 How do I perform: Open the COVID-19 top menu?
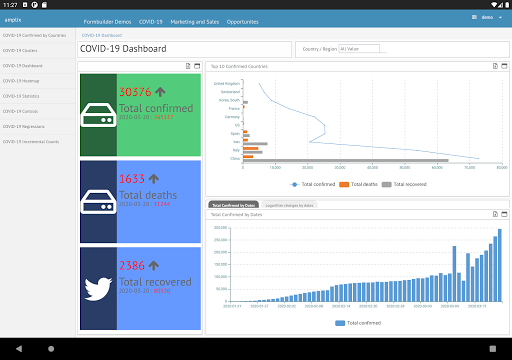point(151,22)
